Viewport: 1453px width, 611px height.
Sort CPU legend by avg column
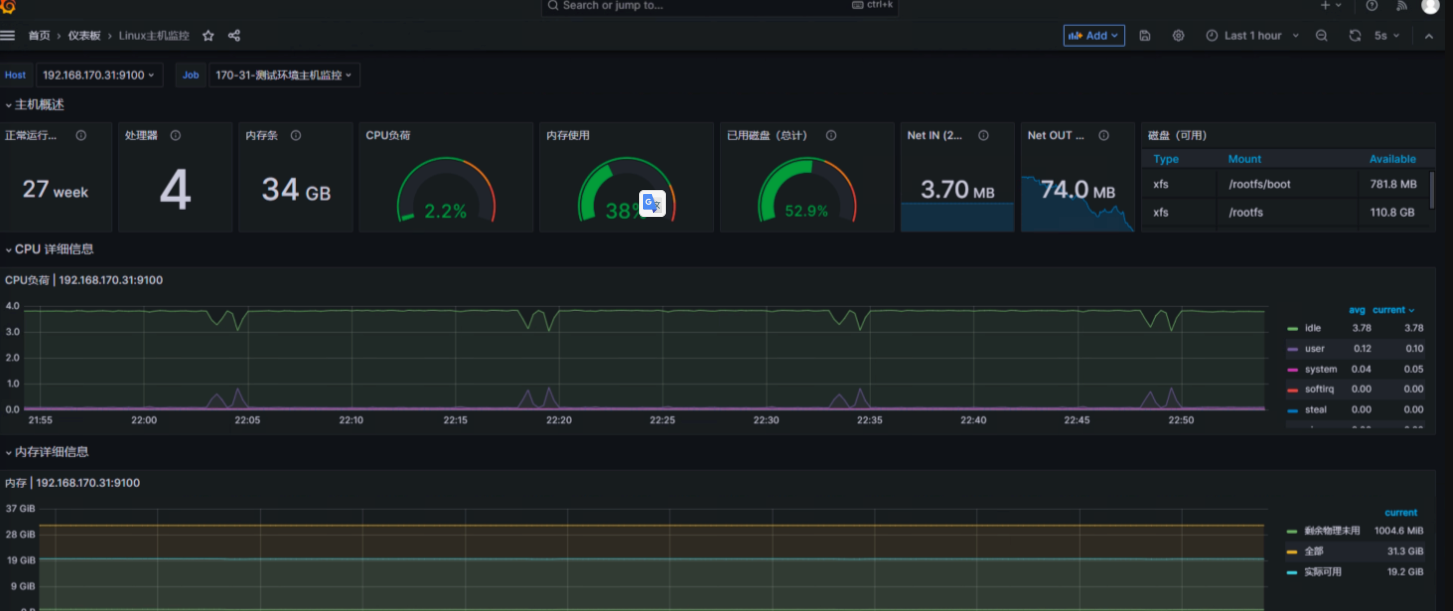(1357, 310)
